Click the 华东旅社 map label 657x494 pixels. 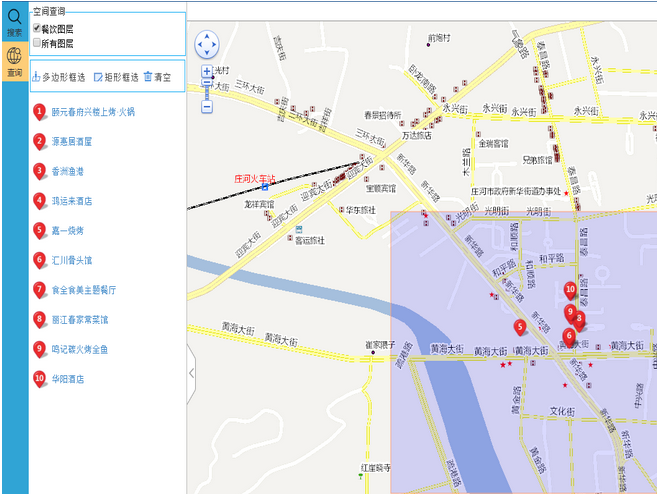coord(360,210)
